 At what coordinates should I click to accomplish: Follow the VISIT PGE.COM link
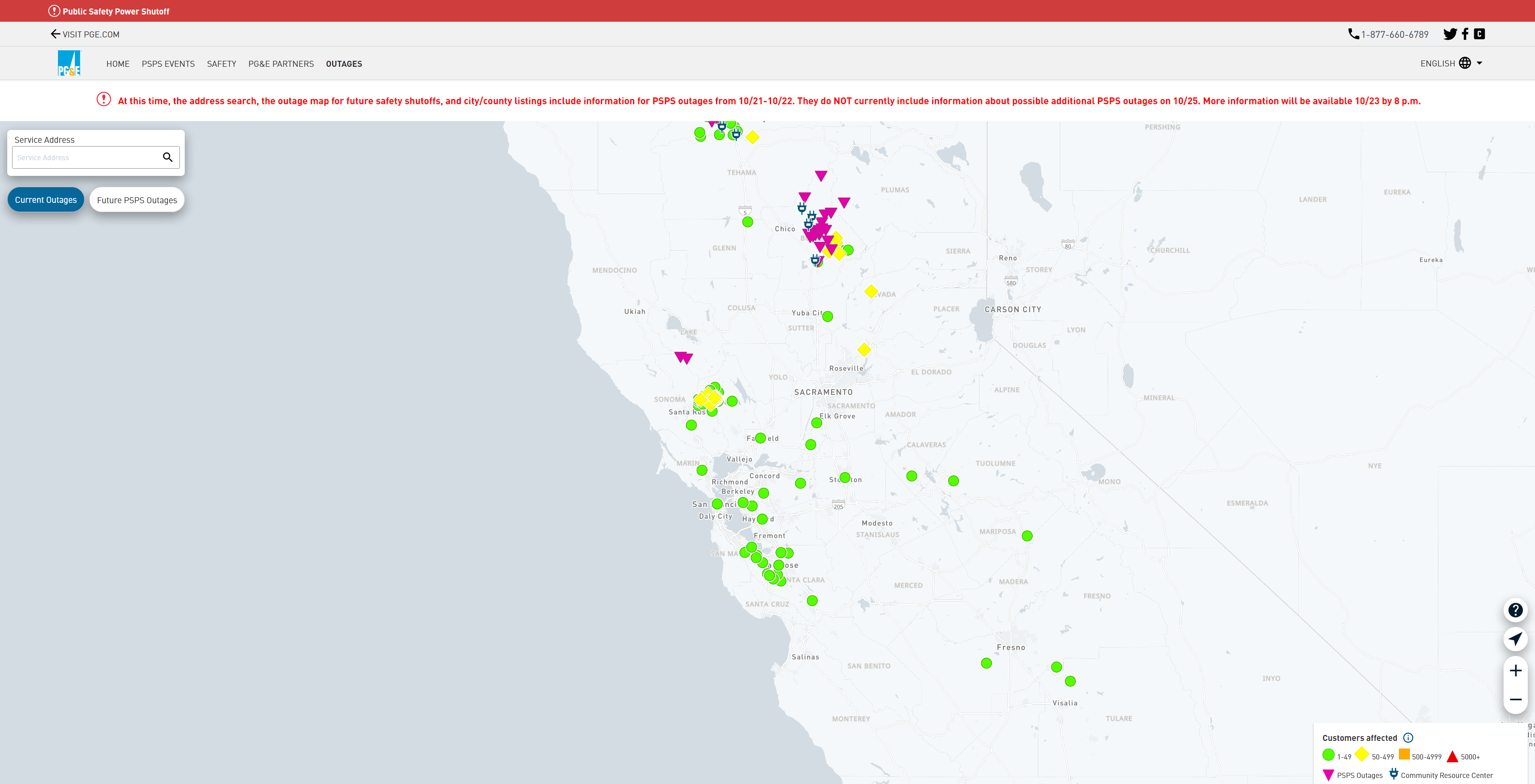point(91,35)
